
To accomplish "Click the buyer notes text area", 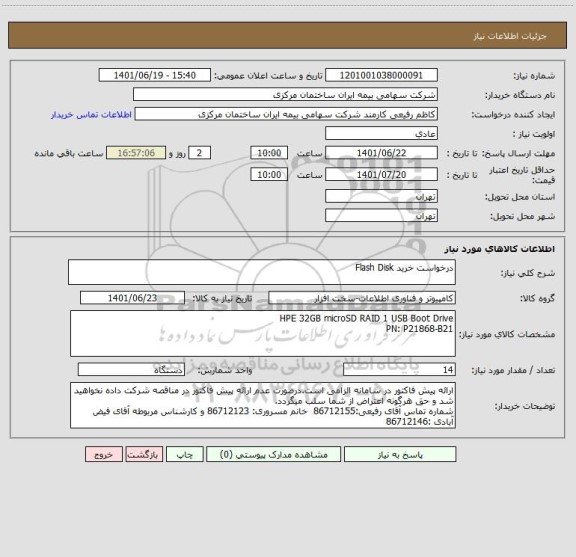I will [263, 406].
